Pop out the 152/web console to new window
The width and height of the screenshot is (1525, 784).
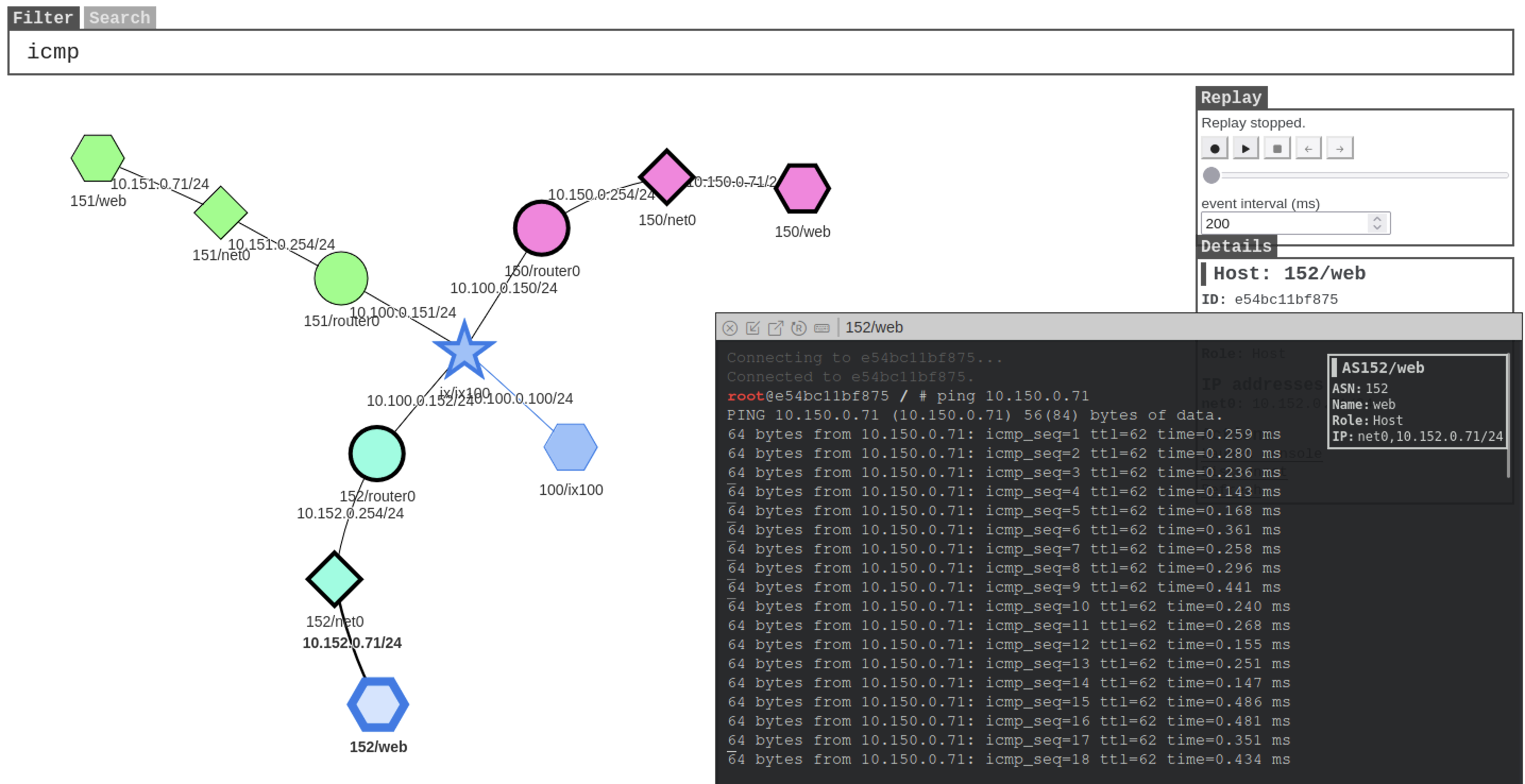(x=776, y=328)
